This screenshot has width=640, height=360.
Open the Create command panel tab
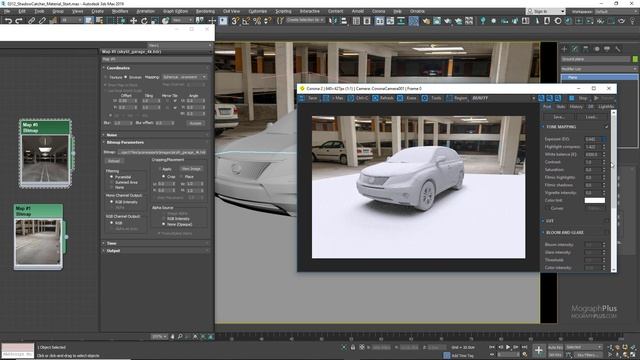coord(564,49)
